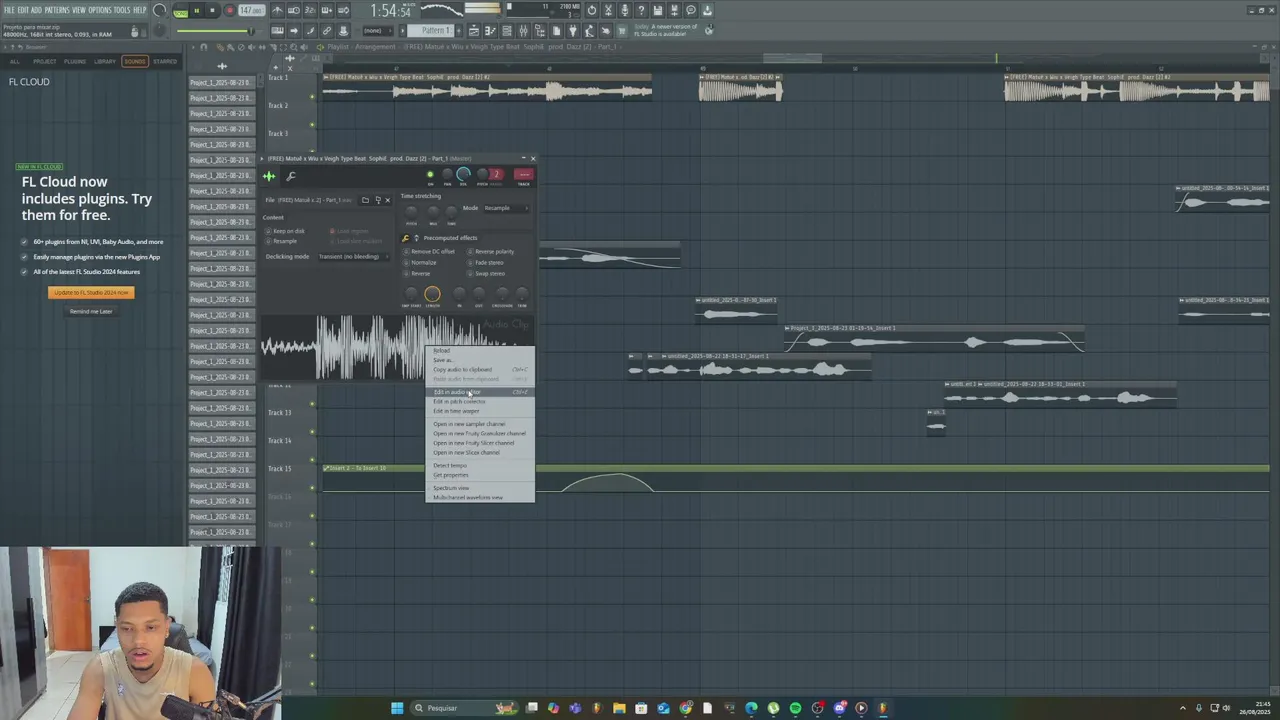Choose Edit in pitch corrector entry

click(480, 401)
